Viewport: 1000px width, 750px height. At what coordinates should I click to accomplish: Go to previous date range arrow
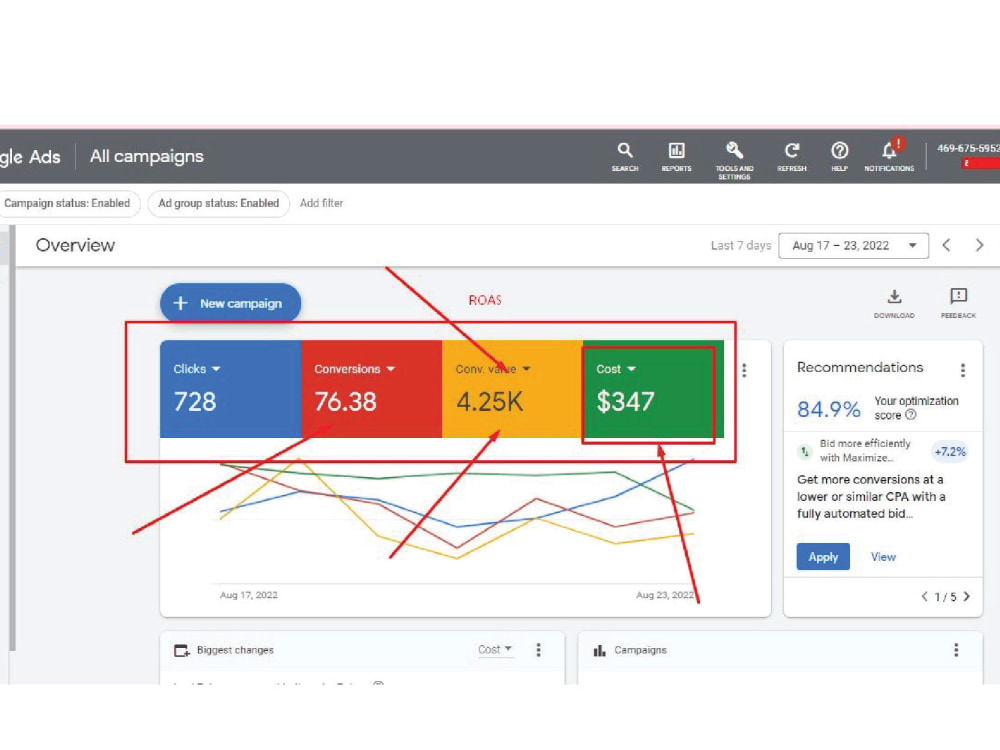pos(946,246)
